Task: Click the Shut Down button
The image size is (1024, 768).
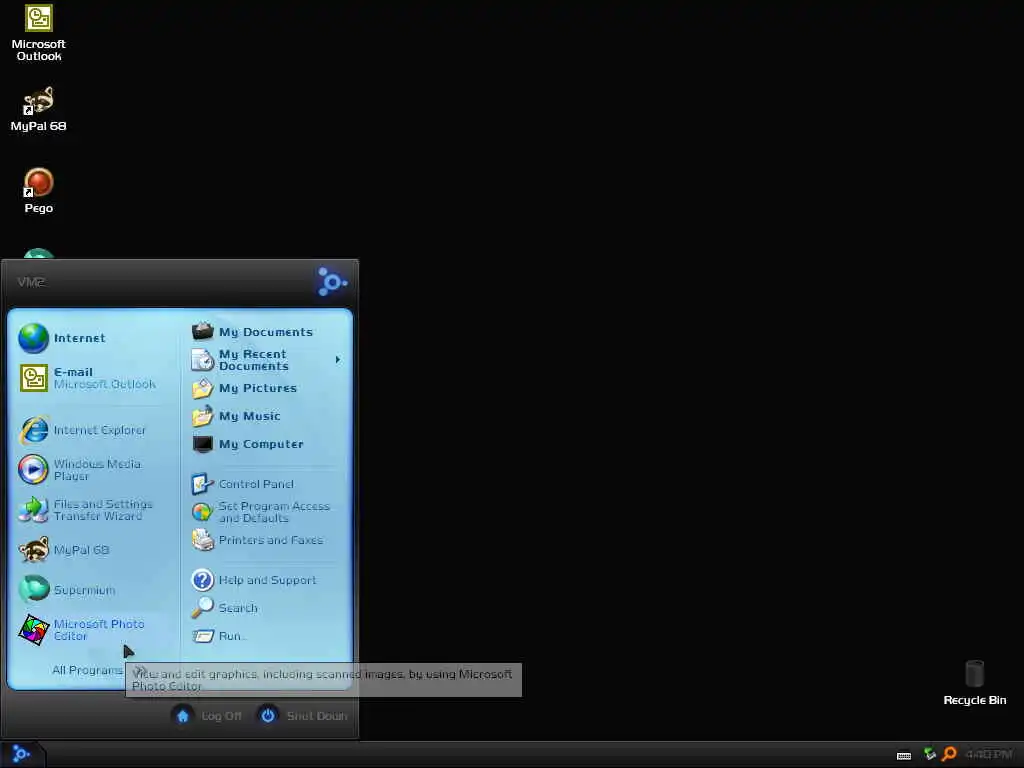Action: (302, 716)
